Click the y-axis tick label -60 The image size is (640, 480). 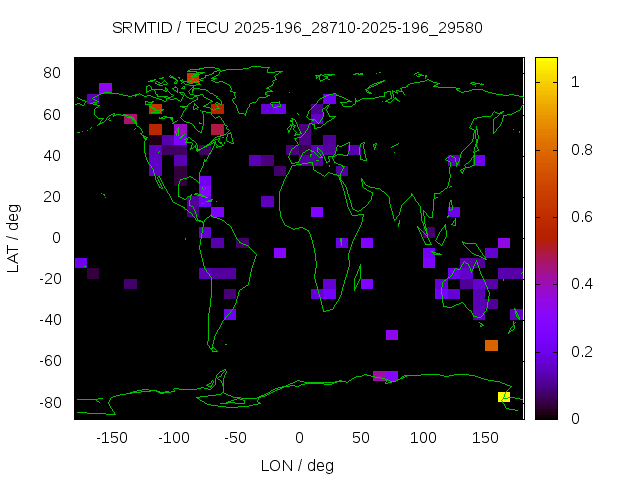coord(50,361)
